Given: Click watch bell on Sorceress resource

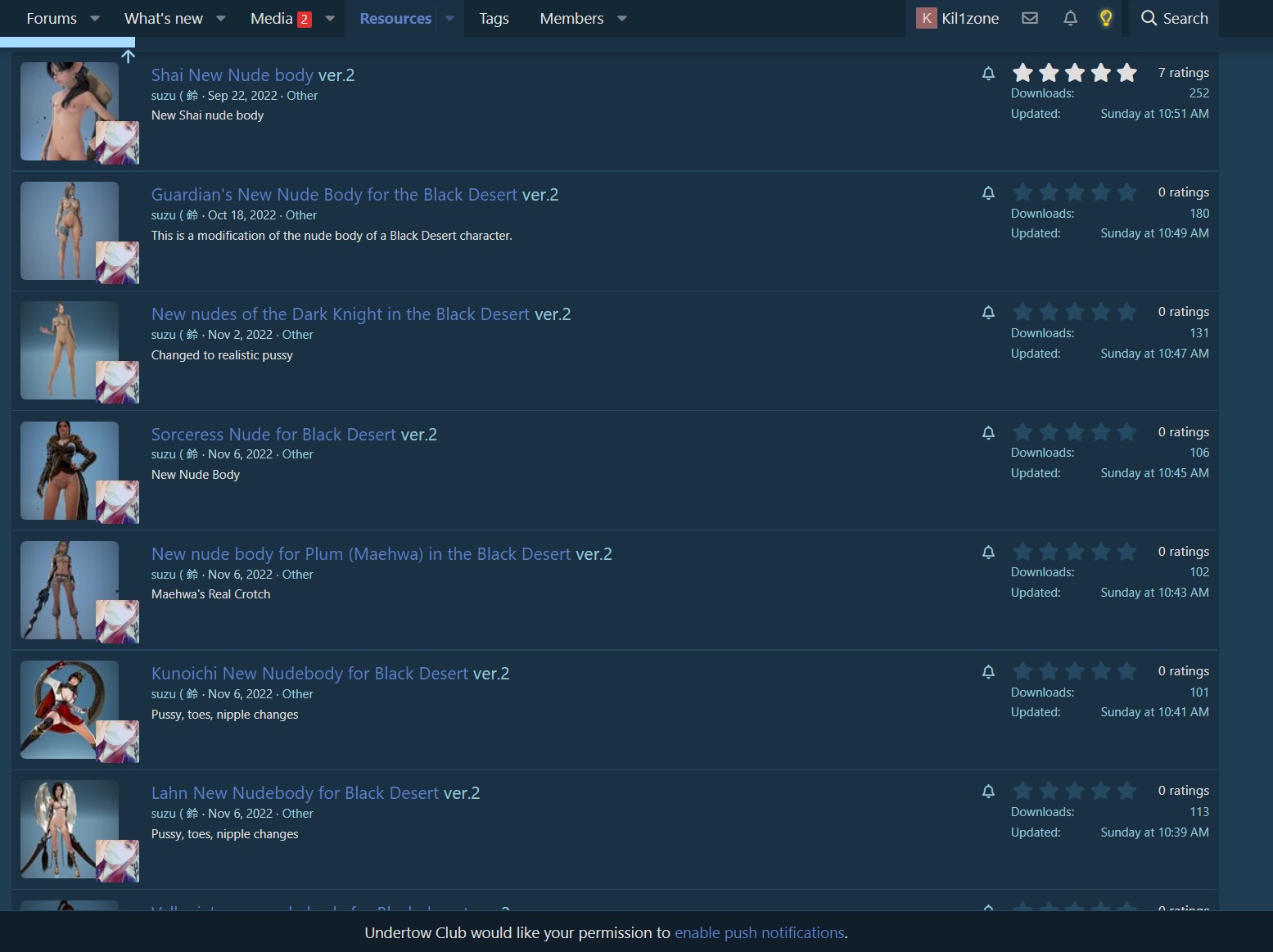Looking at the screenshot, I should pos(988,433).
